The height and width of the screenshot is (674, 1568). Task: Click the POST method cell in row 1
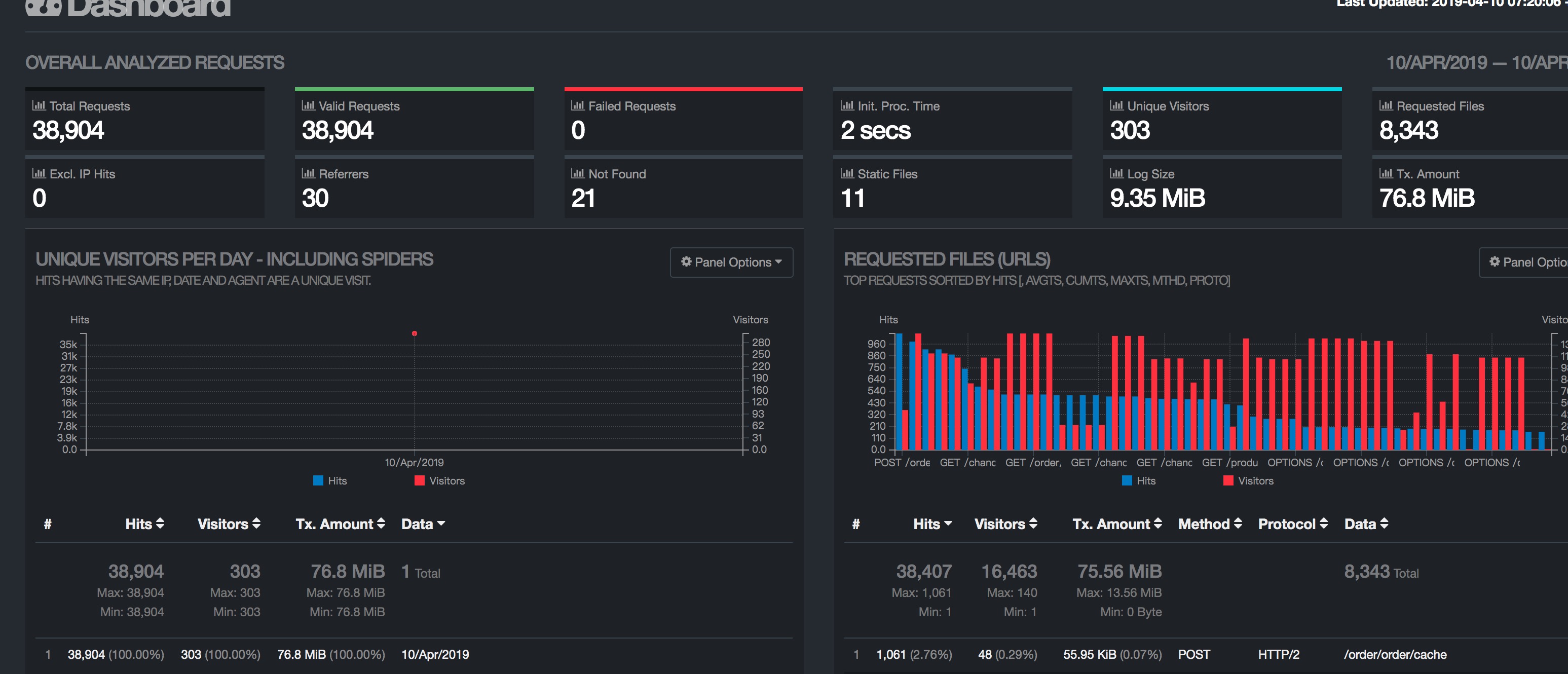click(1193, 655)
